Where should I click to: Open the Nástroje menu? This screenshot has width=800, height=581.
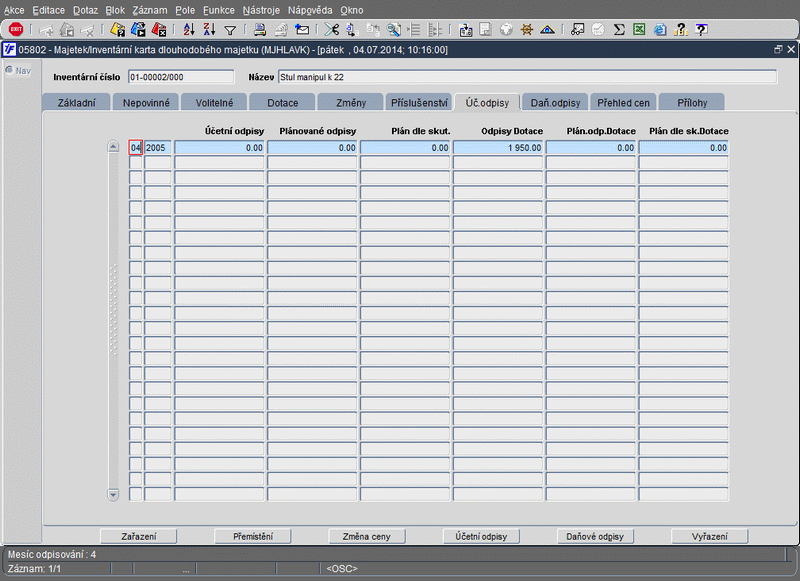pyautogui.click(x=261, y=10)
